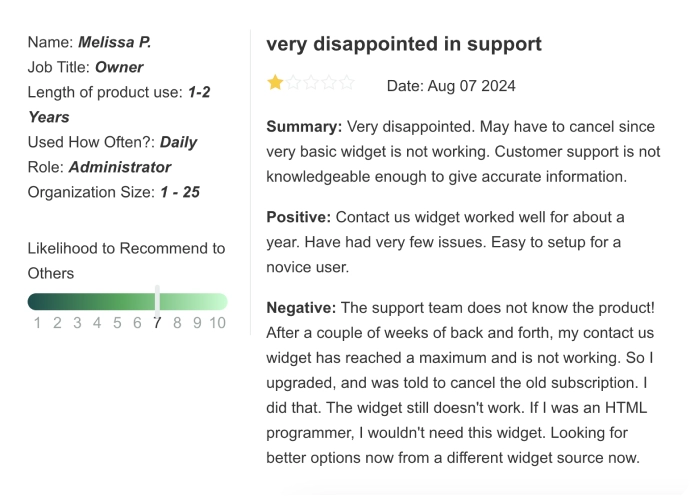Click number 1 on the recommendation scale
The height and width of the screenshot is (500, 690).
37,323
